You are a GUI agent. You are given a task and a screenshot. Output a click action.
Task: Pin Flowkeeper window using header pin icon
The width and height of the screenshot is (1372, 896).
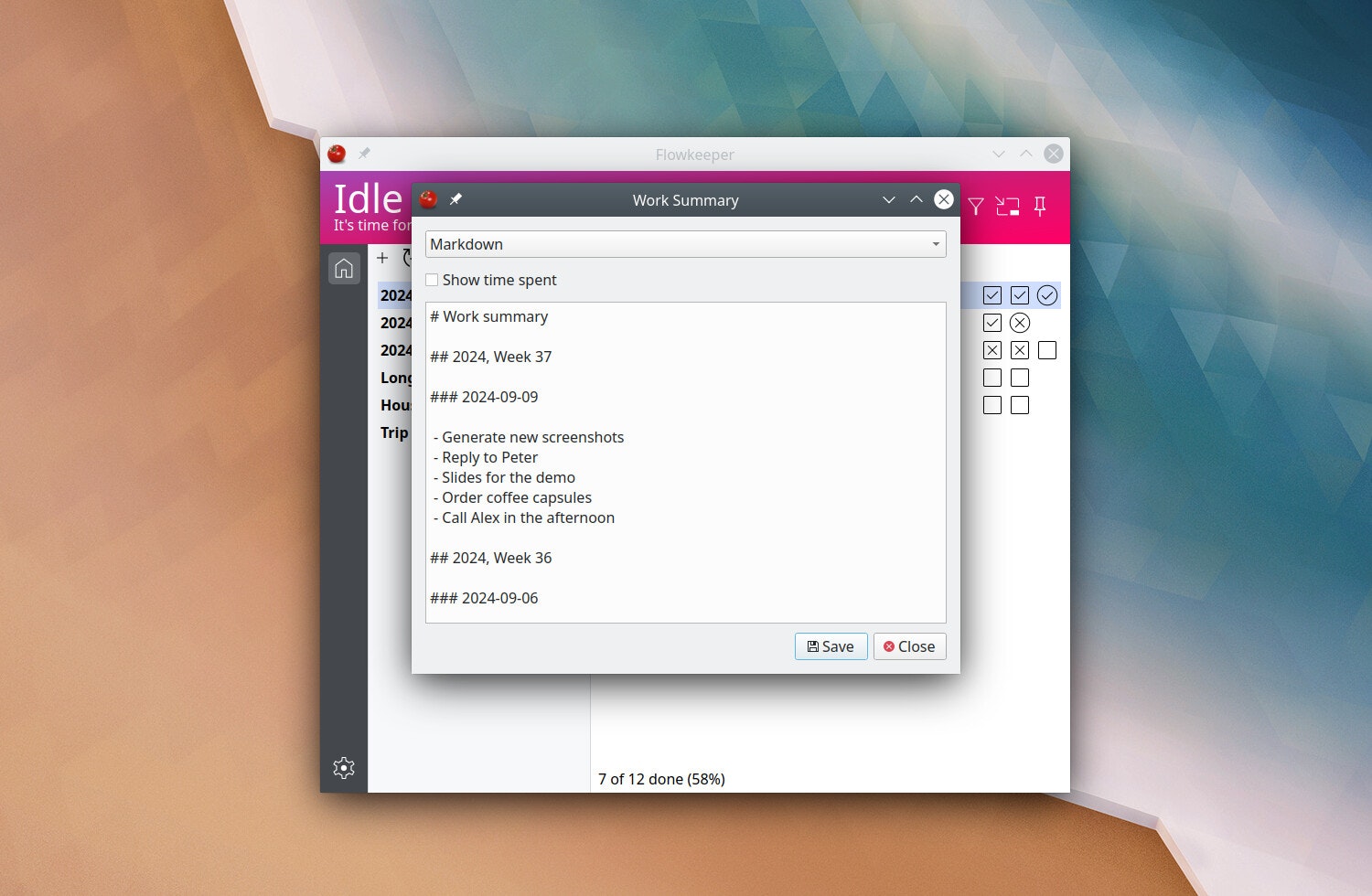pos(1040,207)
